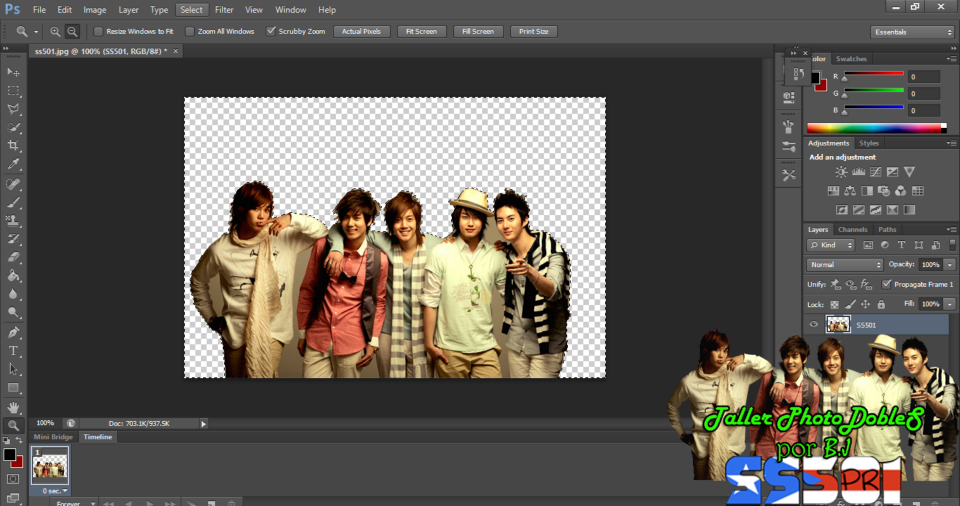960x506 pixels.
Task: Select the Blur tool
Action: pyautogui.click(x=13, y=294)
